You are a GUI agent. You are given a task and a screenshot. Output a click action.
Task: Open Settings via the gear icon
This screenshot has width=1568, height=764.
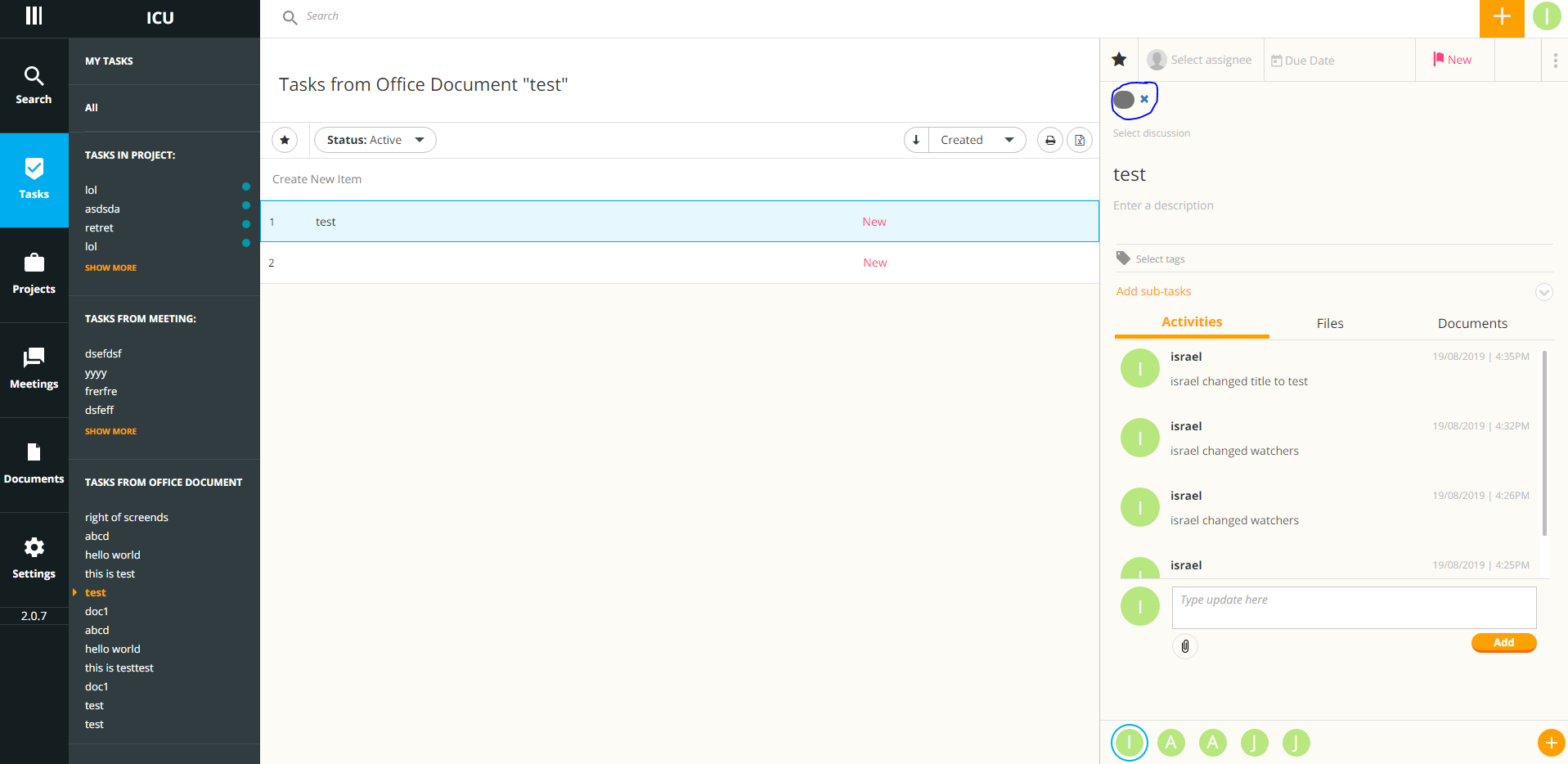click(34, 559)
